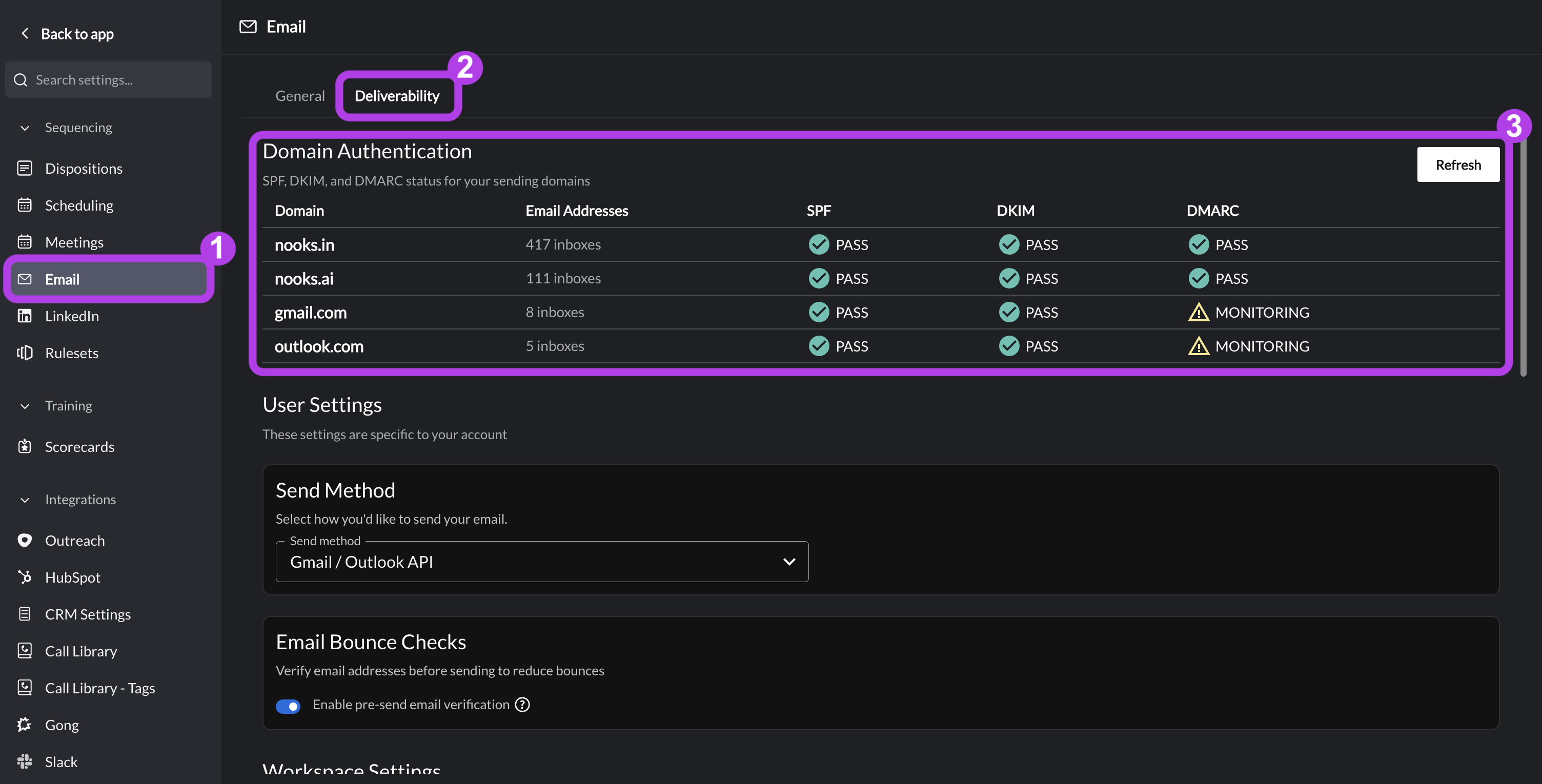Click the DKIM column header
This screenshot has height=784, width=1542.
(x=1015, y=211)
